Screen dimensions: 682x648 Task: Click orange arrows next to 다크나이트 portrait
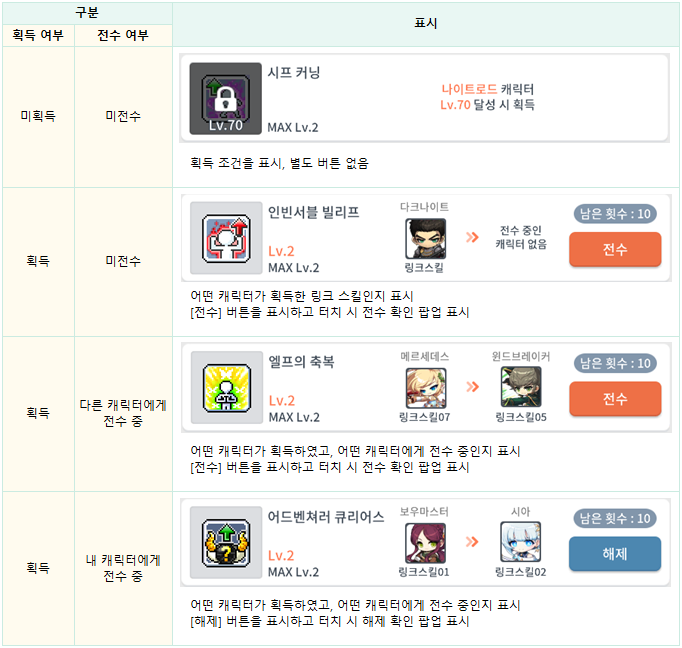(x=472, y=237)
